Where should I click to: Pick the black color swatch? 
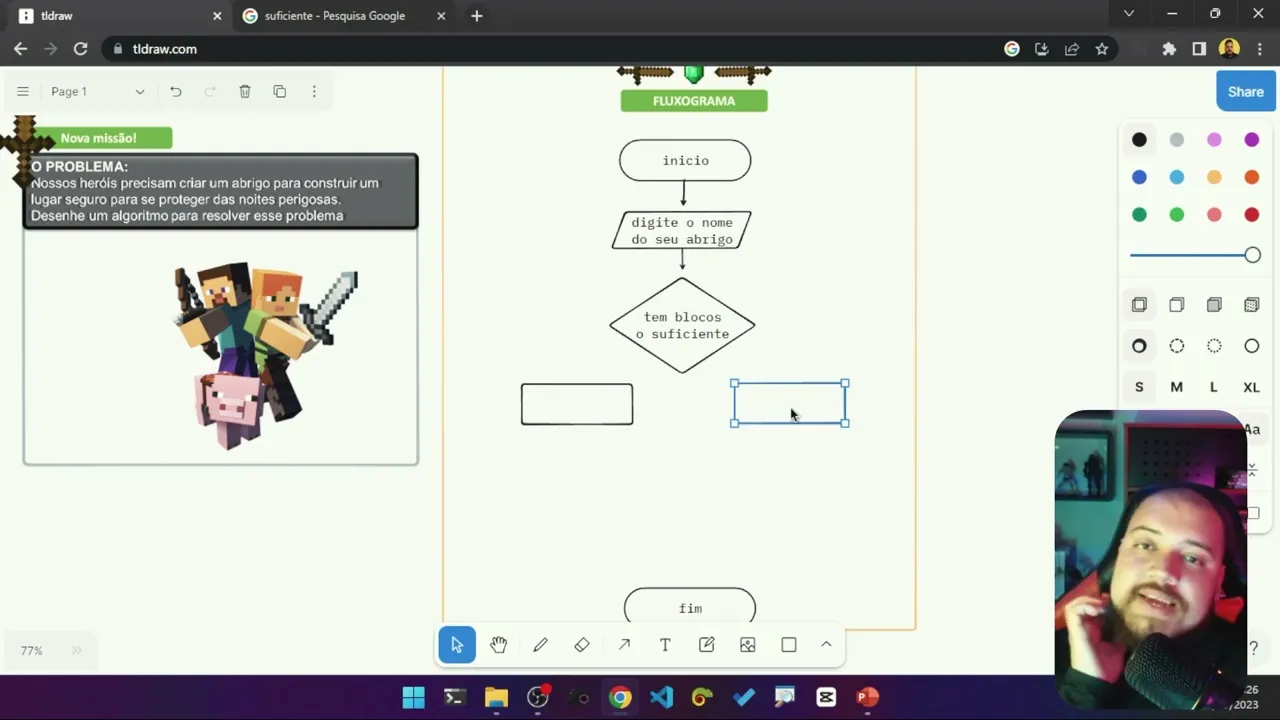1139,140
